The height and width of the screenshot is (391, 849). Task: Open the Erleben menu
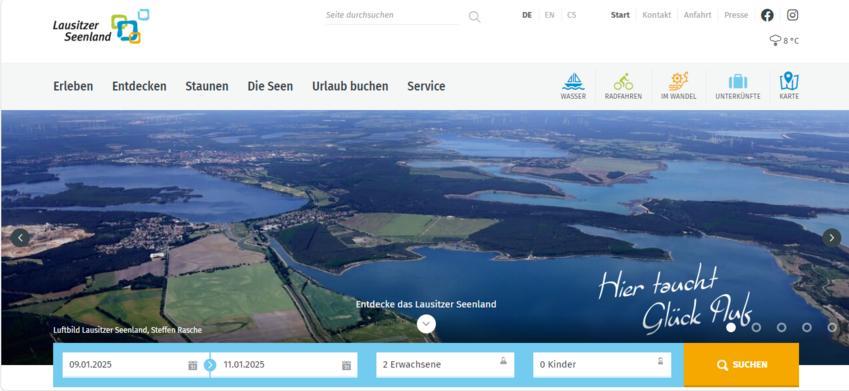coord(73,86)
